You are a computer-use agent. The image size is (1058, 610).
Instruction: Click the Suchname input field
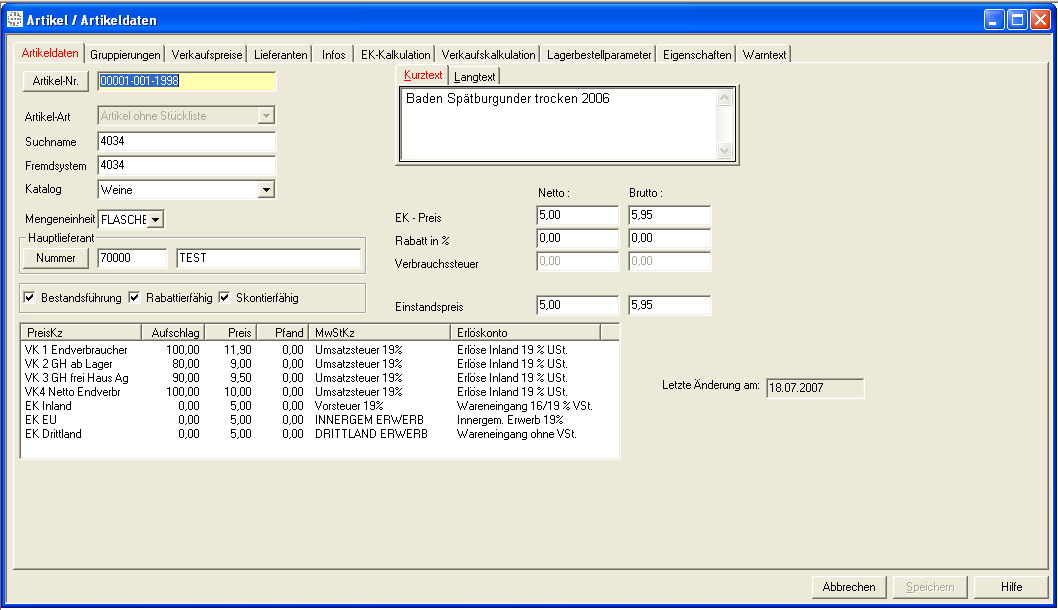[x=186, y=142]
